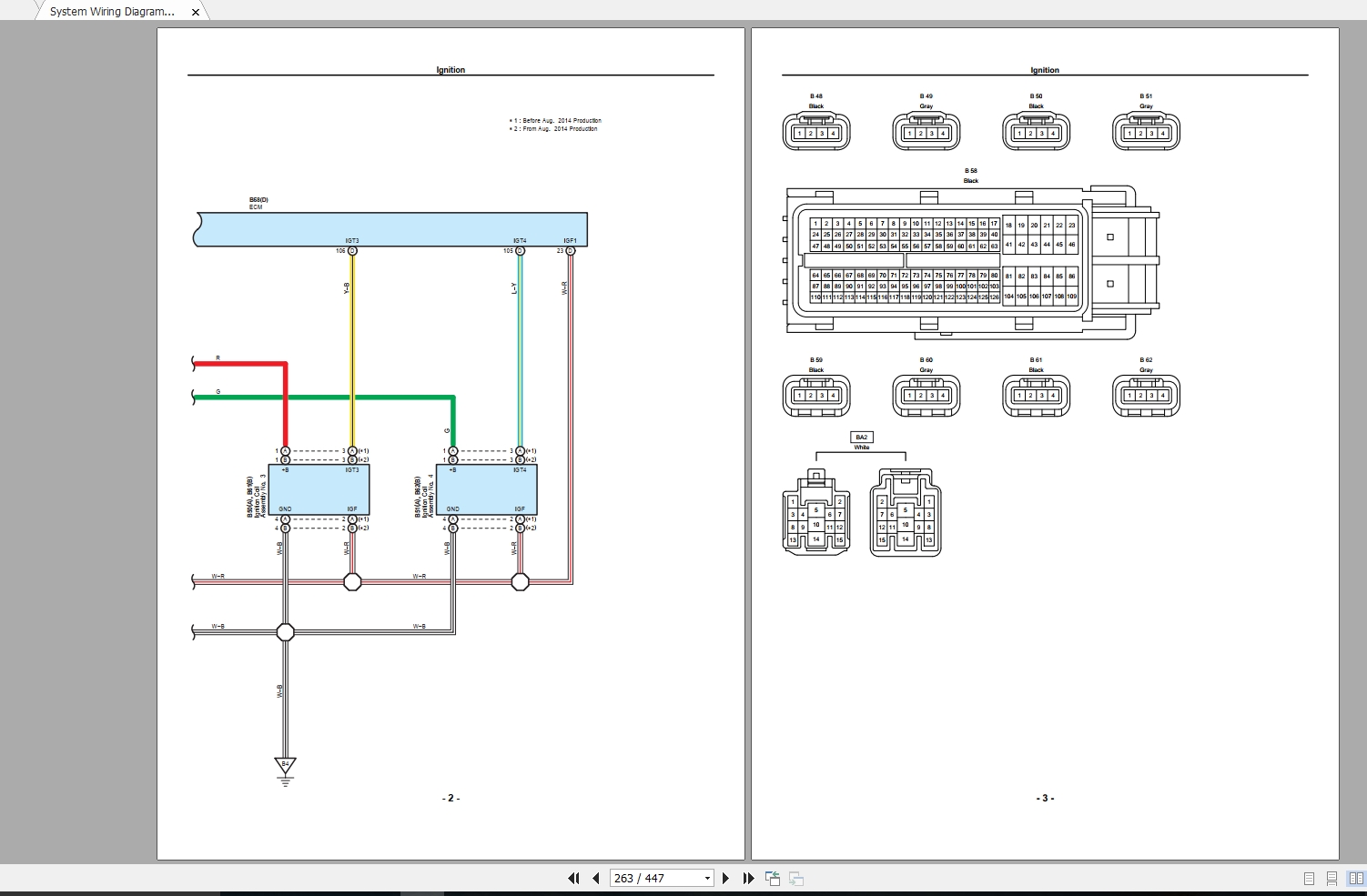Screen dimensions: 1367x896
Task: Click the L-Y wire label
Action: [514, 288]
